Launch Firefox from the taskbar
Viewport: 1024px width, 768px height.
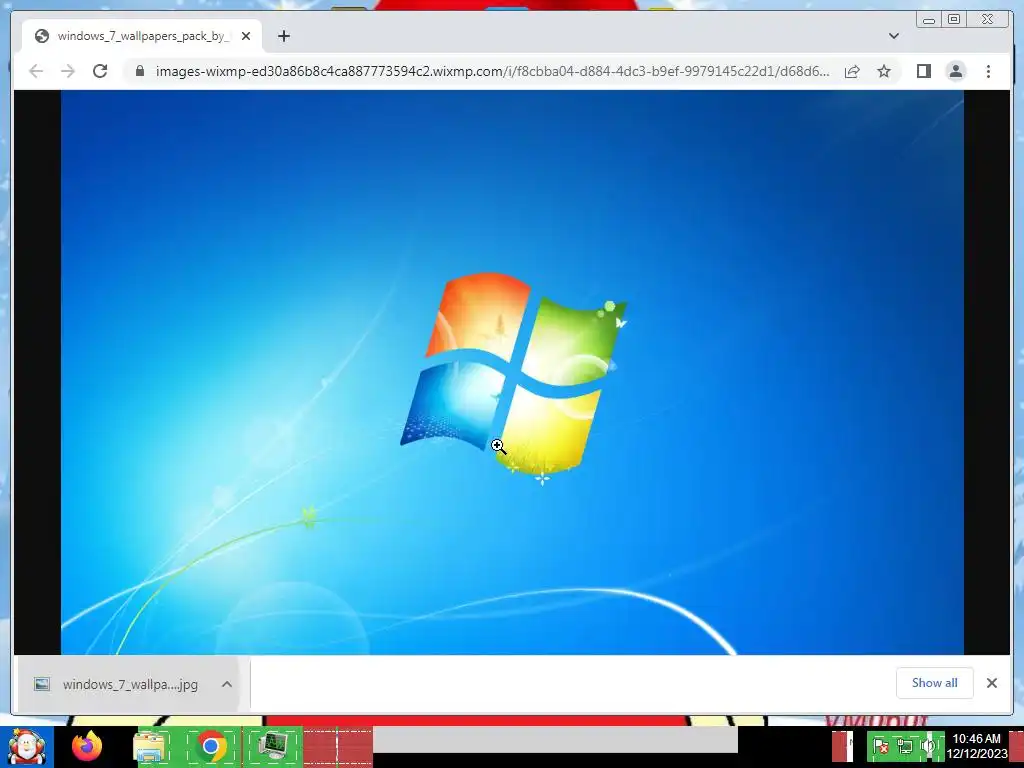(x=87, y=746)
